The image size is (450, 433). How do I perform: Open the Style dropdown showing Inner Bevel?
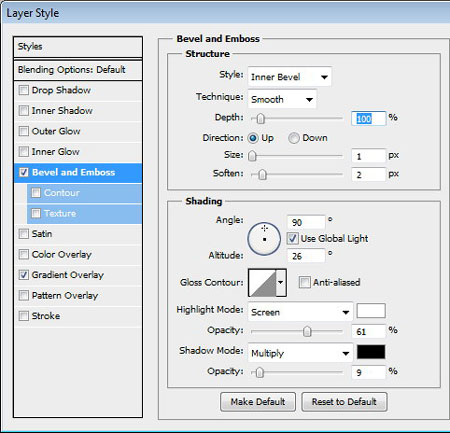click(x=289, y=77)
